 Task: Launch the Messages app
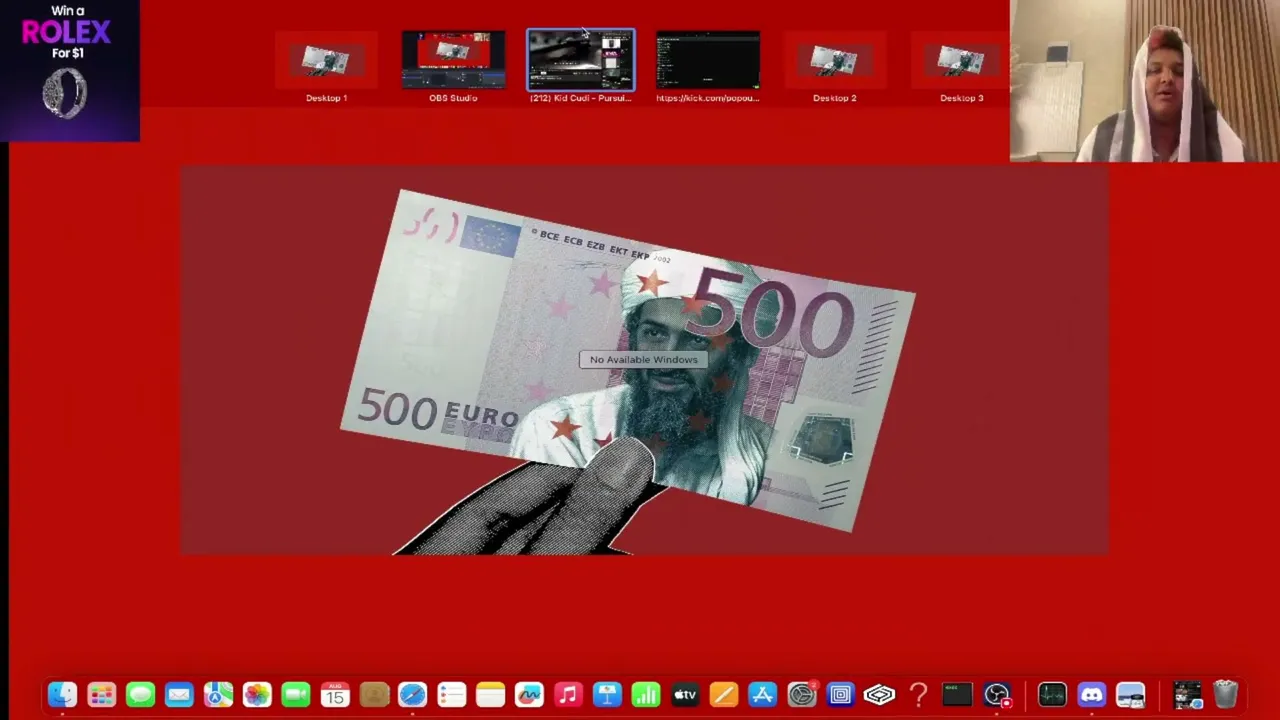pos(140,694)
